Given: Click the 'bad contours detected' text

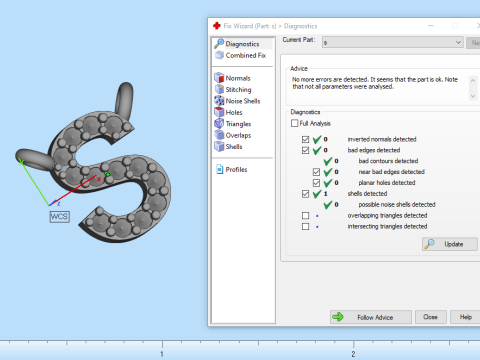Looking at the screenshot, I should click(388, 161).
